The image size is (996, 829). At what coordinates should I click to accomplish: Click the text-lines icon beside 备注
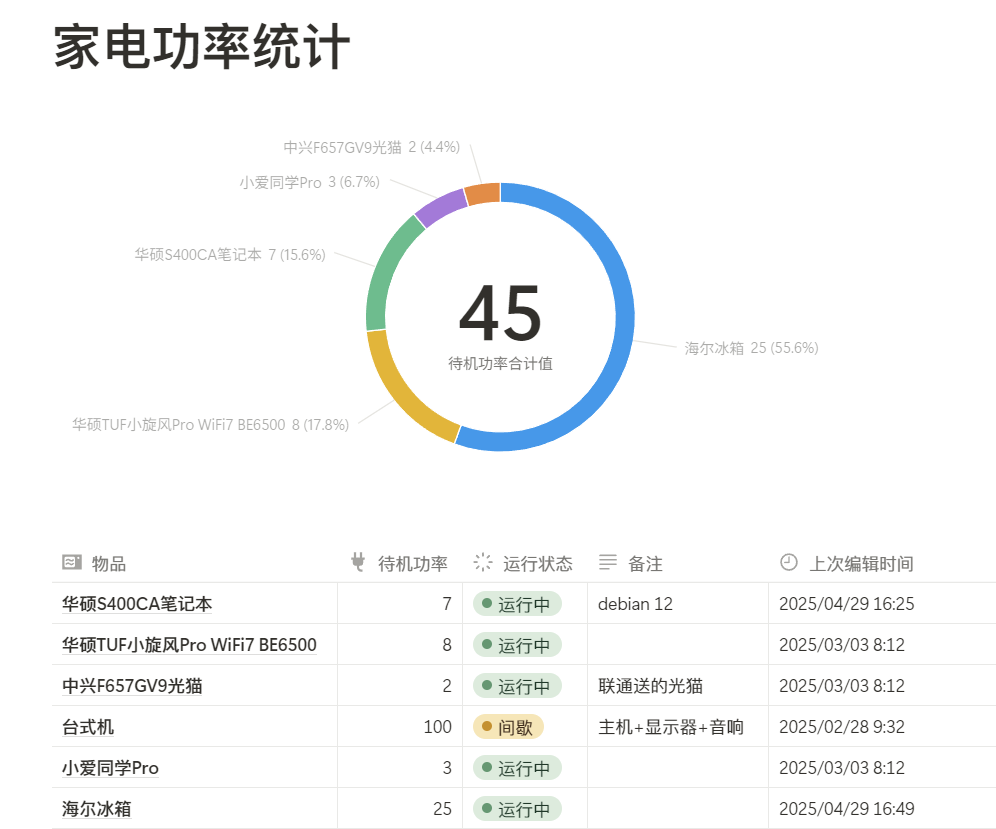608,563
